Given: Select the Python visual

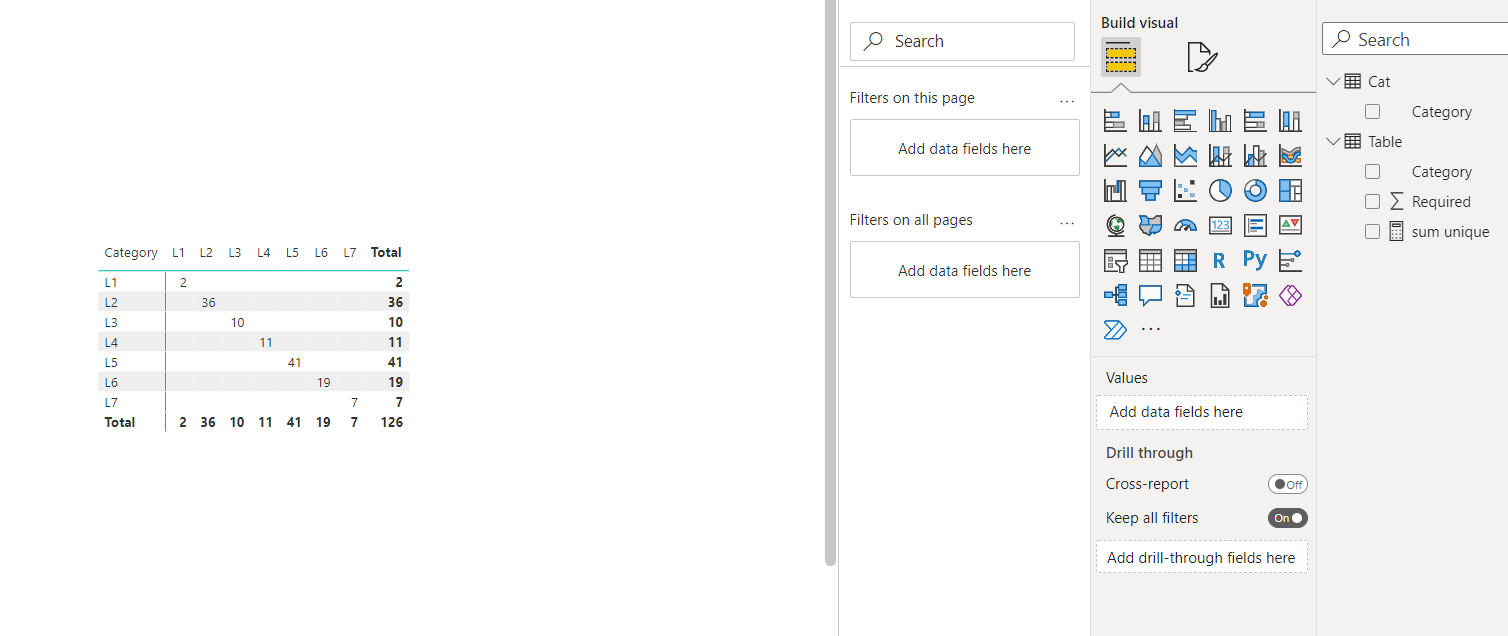Looking at the screenshot, I should pyautogui.click(x=1255, y=261).
